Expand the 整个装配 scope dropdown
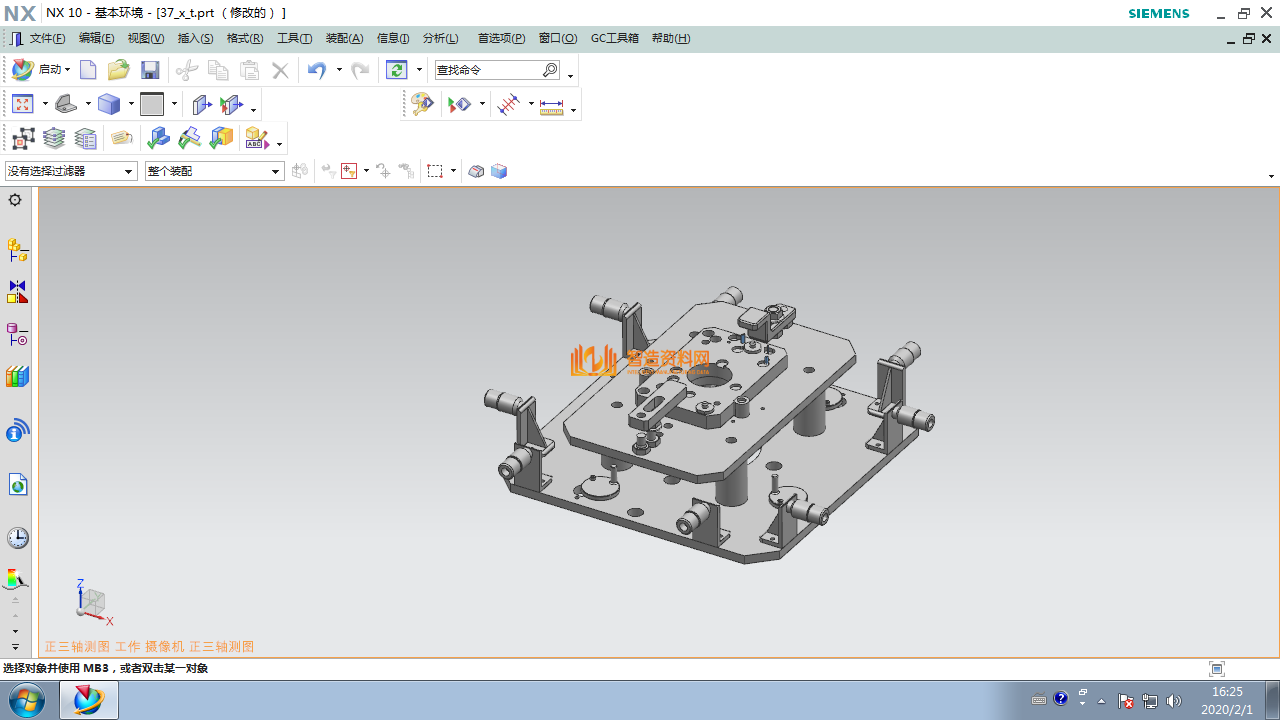 pos(276,172)
